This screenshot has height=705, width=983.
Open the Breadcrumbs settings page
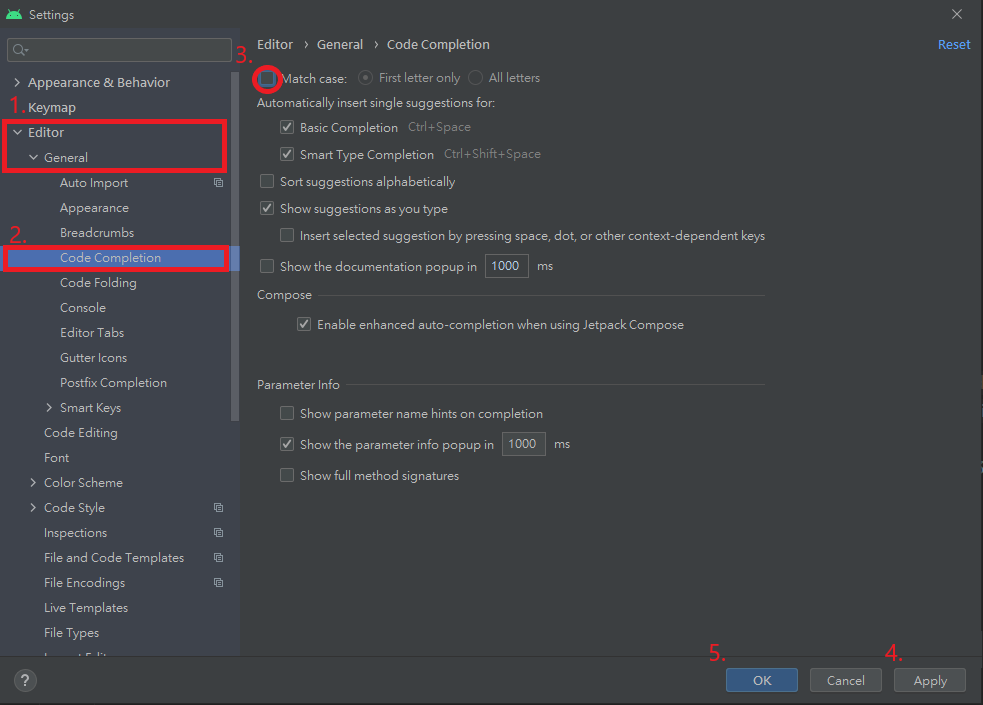pos(97,232)
